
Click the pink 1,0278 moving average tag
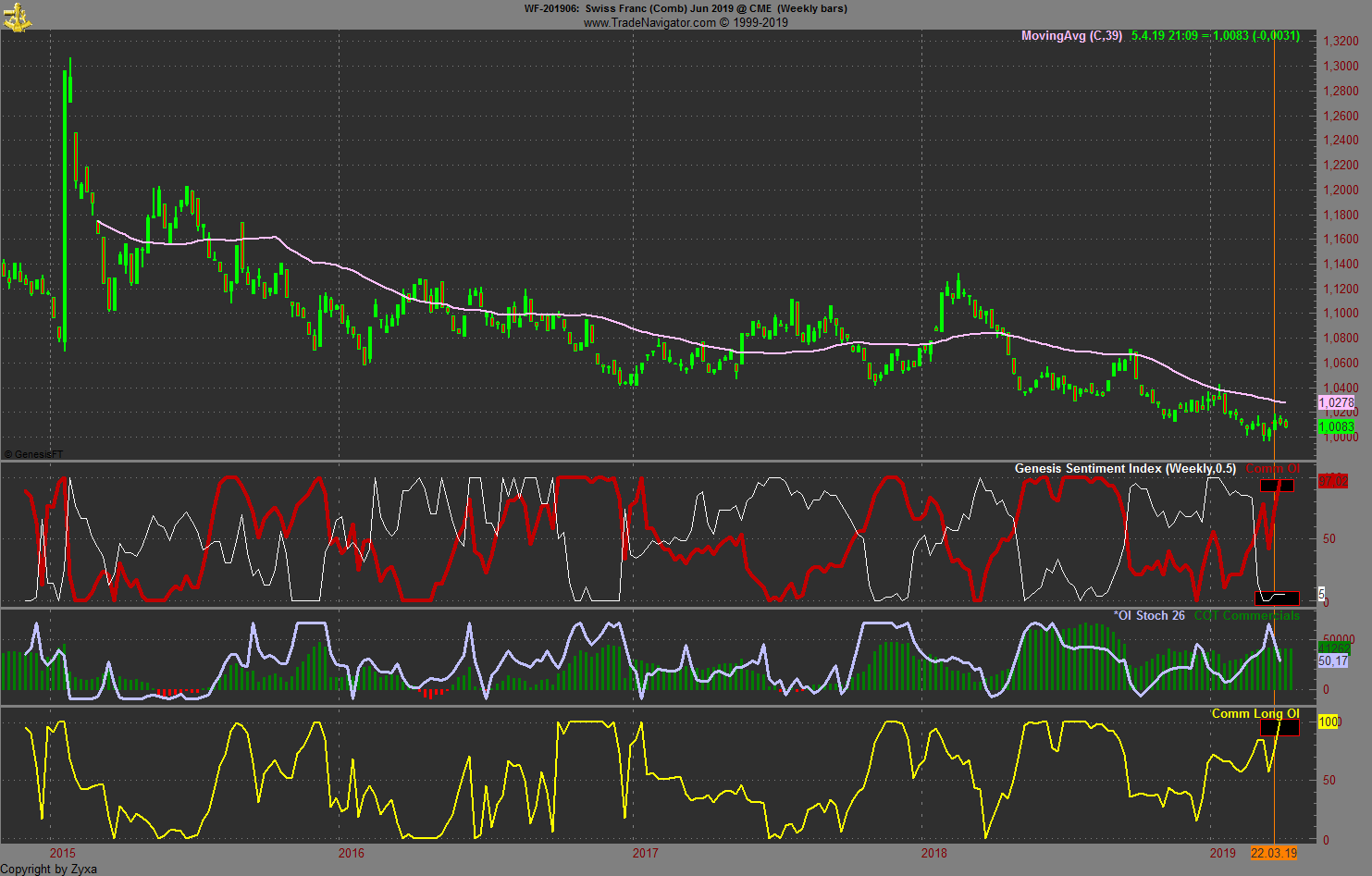coord(1336,403)
